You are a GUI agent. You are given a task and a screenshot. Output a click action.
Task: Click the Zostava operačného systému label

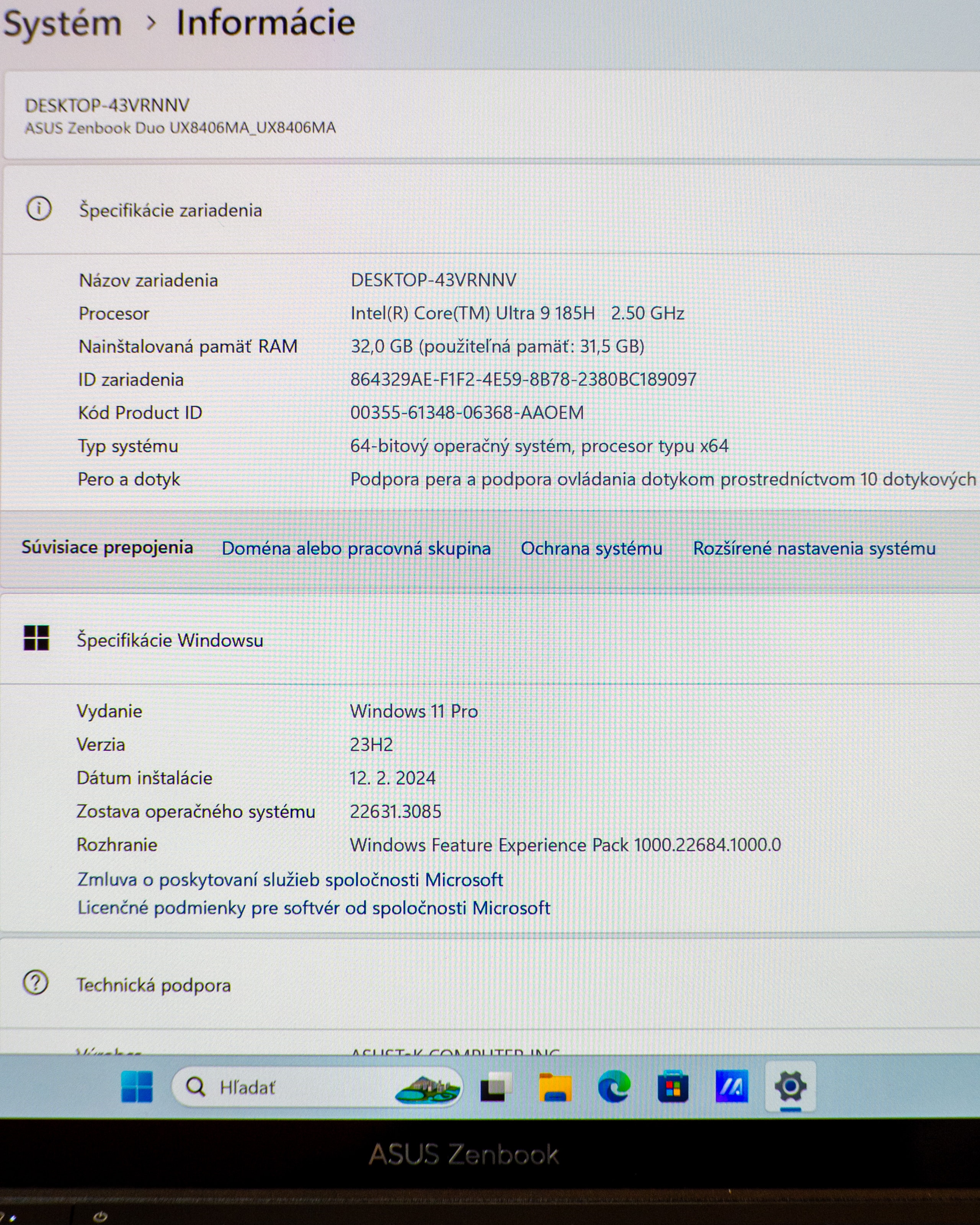tap(196, 811)
